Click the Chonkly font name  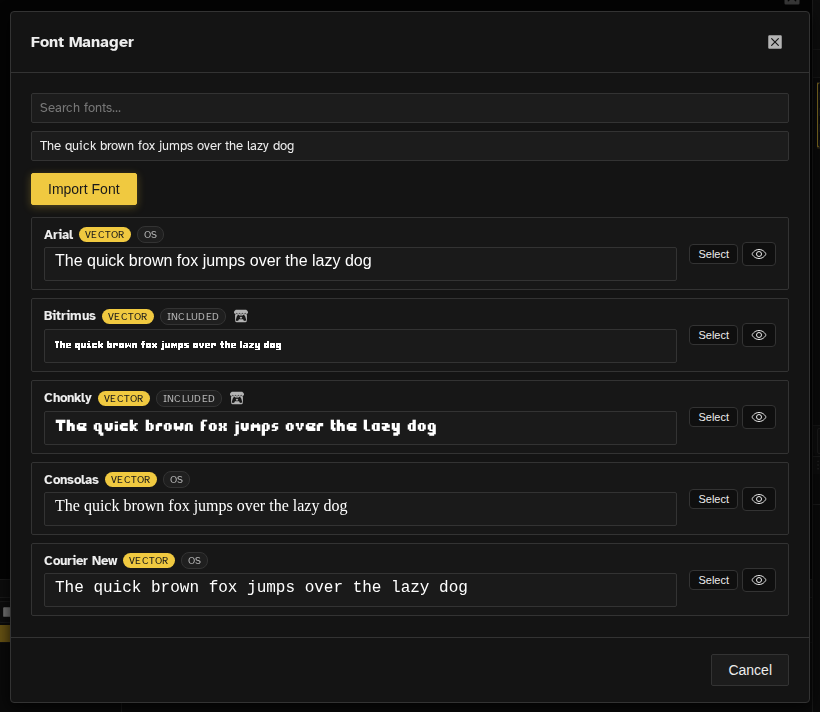pyautogui.click(x=67, y=398)
